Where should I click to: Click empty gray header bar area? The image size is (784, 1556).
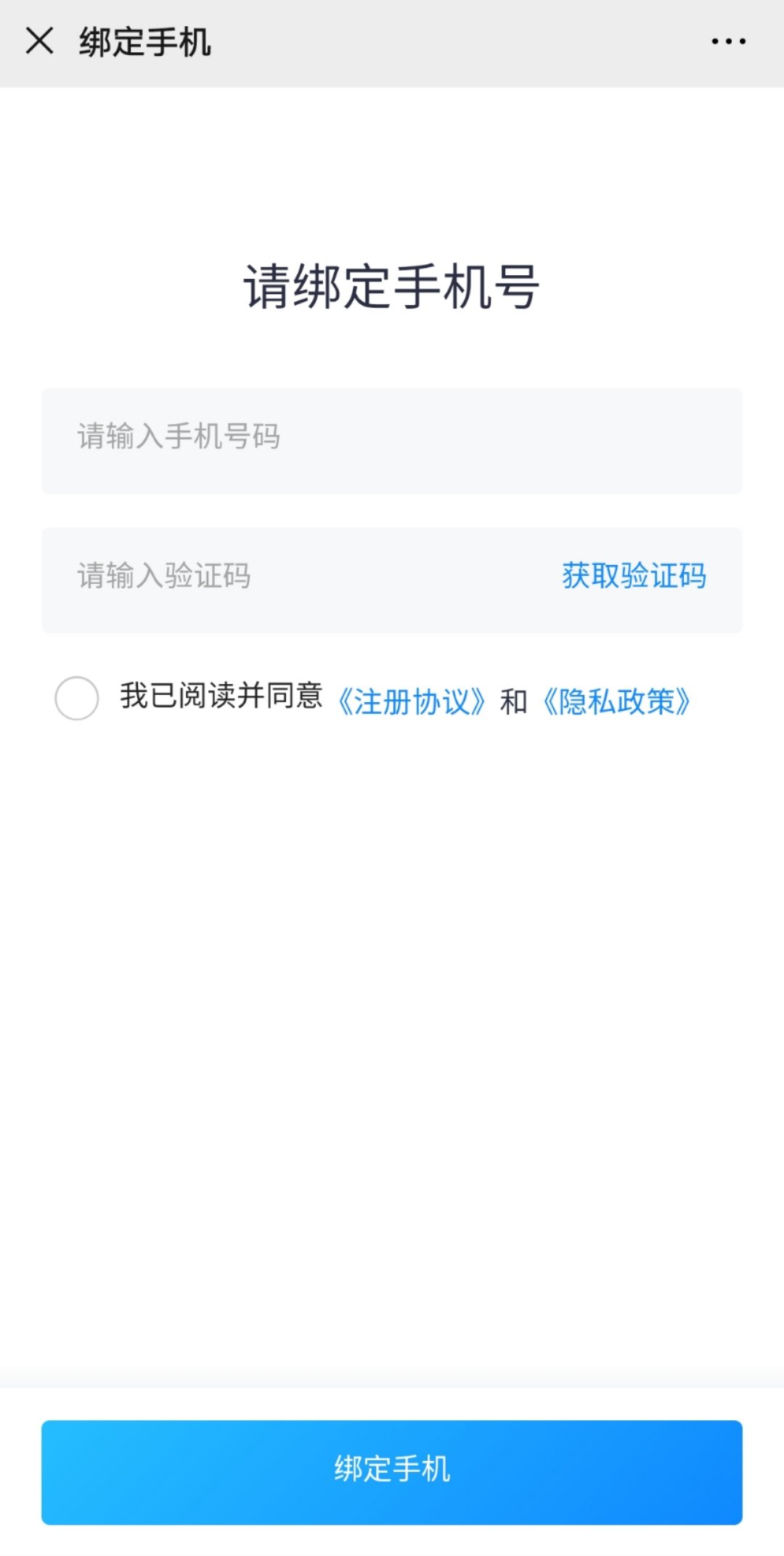coord(465,44)
